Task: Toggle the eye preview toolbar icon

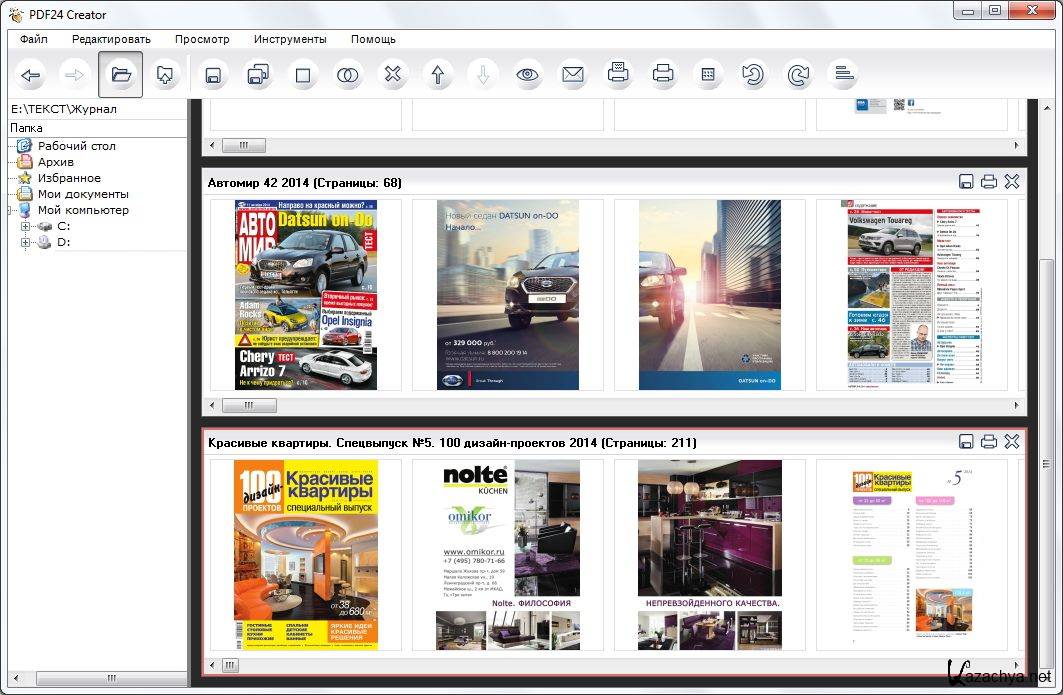Action: 528,75
